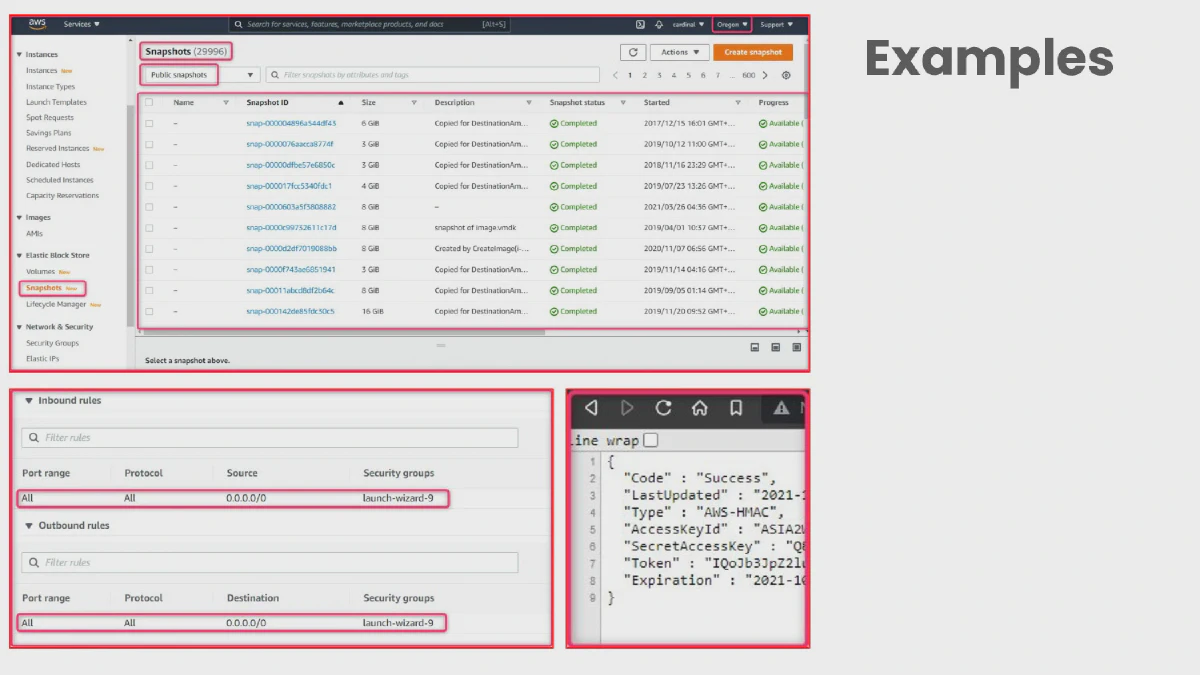Click the Name column filter arrow
The height and width of the screenshot is (675, 1200).
click(x=226, y=103)
